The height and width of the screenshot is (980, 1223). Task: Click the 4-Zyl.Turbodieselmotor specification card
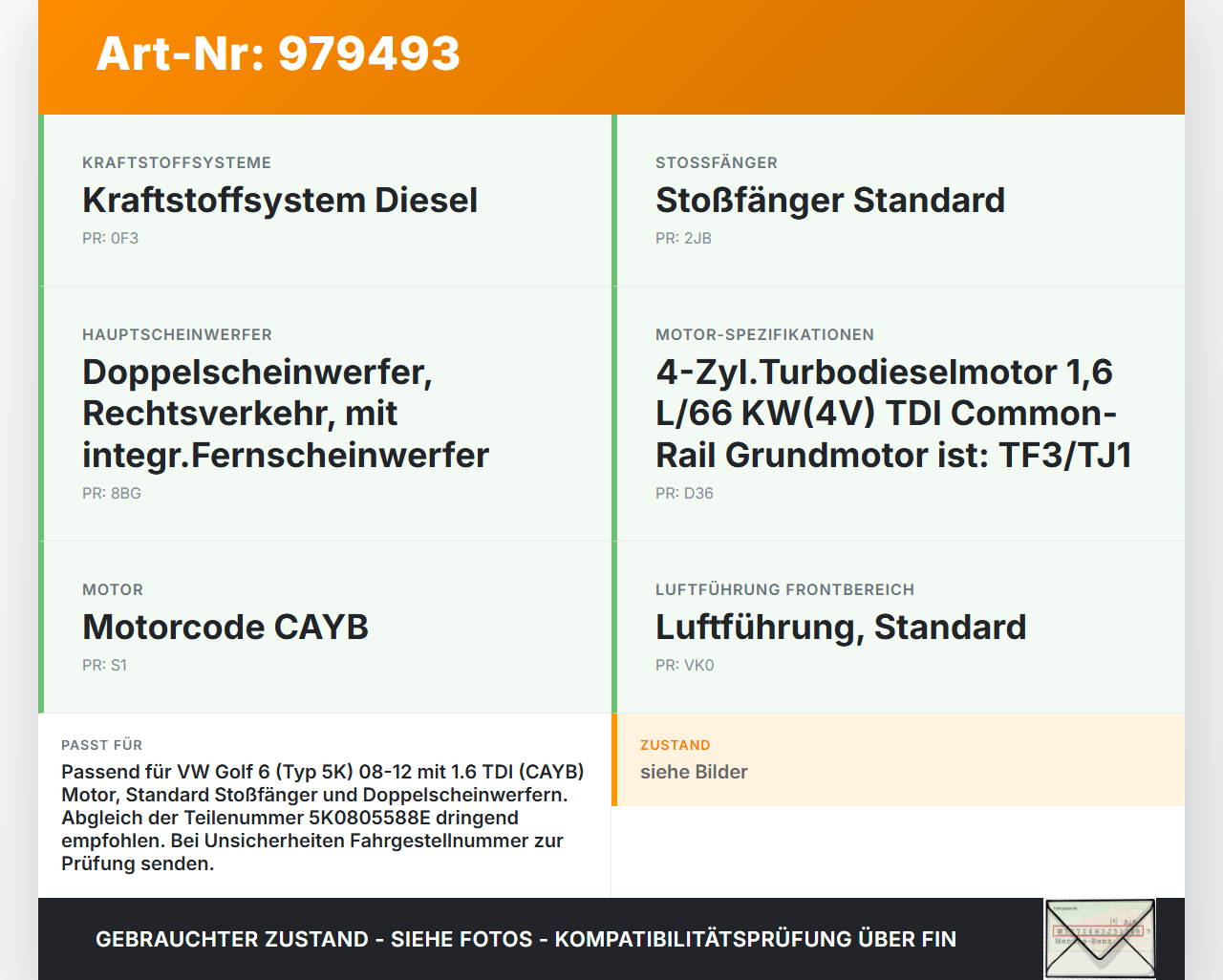tap(898, 413)
